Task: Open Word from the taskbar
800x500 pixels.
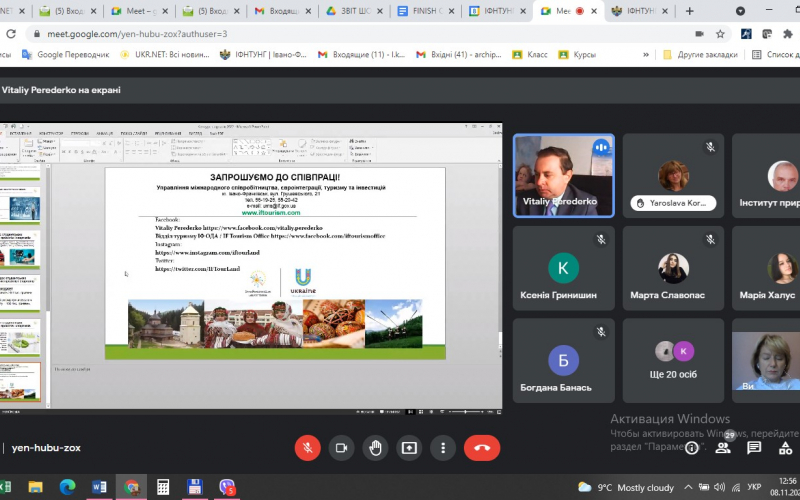Action: (x=99, y=487)
